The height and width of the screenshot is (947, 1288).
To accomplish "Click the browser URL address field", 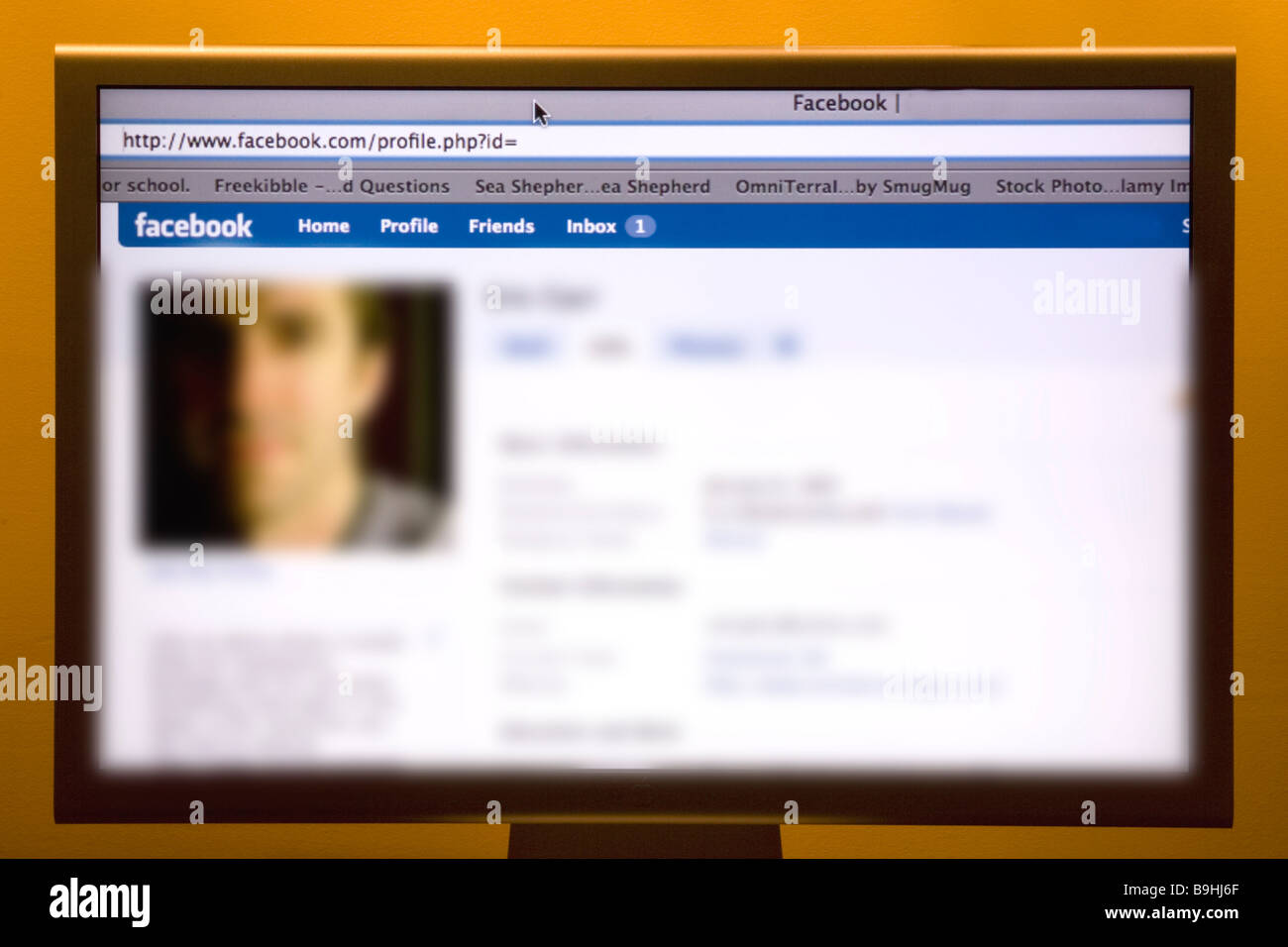I will 644,141.
